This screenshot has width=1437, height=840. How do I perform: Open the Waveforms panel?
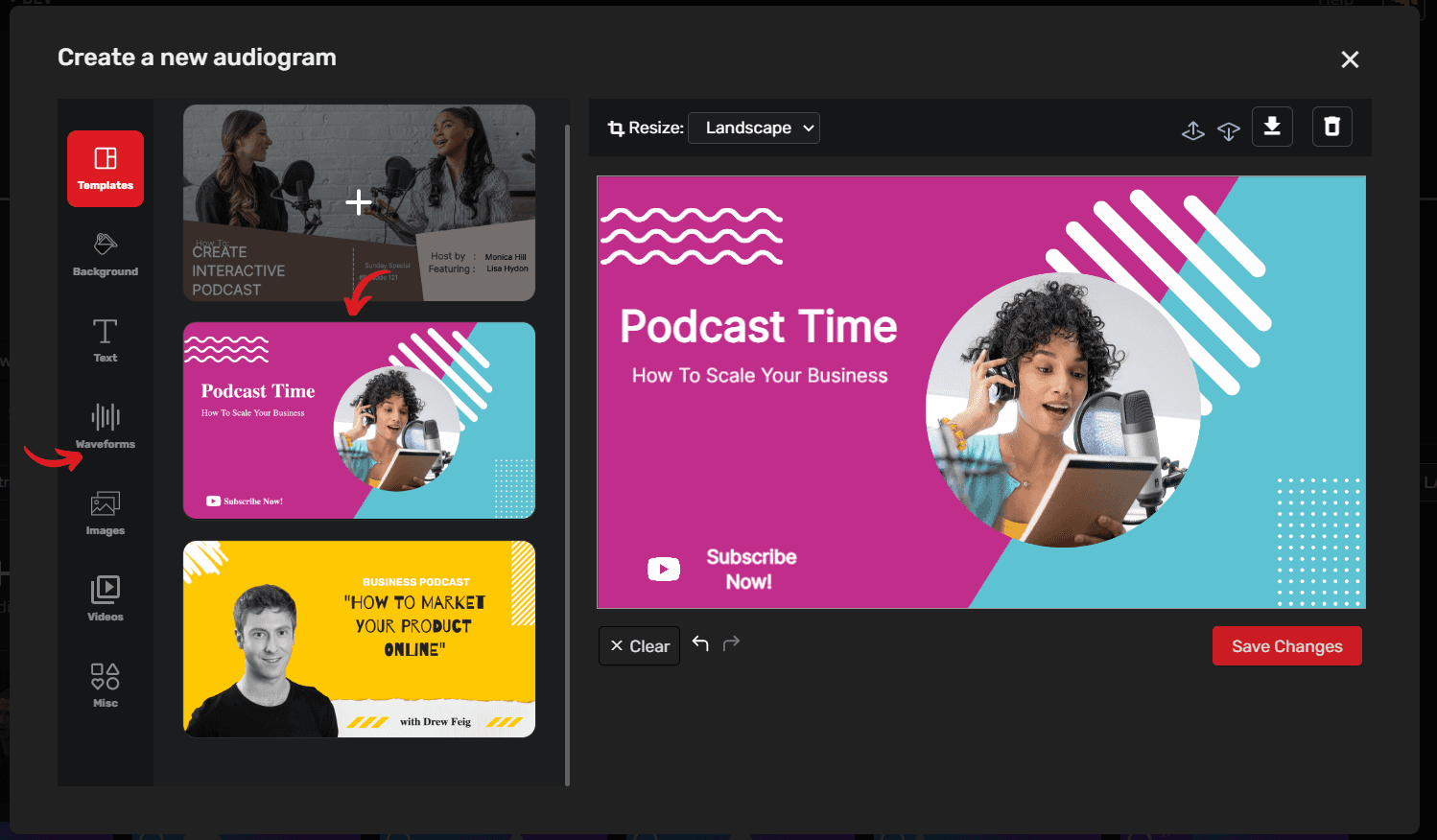point(105,427)
